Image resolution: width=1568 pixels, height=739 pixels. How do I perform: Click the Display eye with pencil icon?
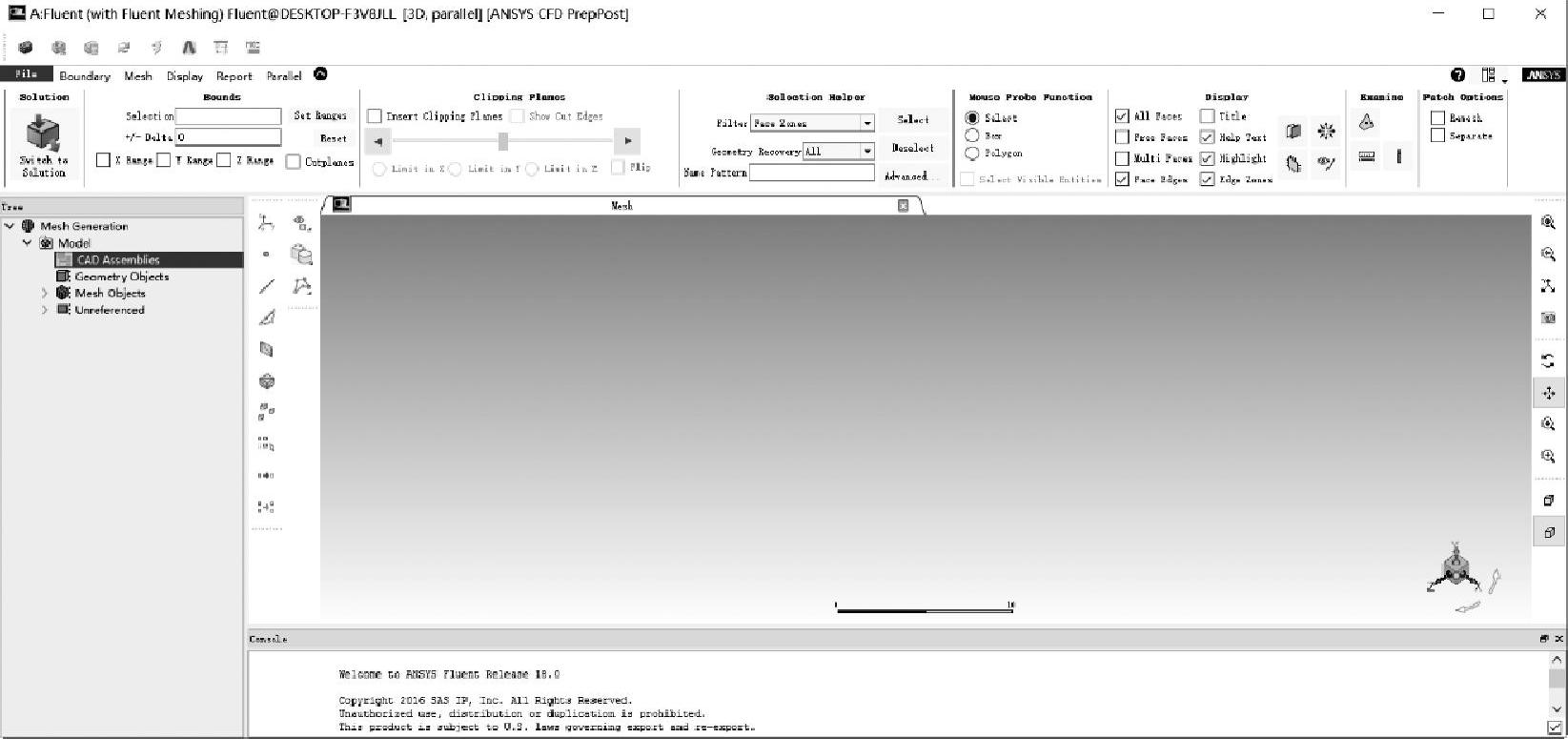point(1326,163)
